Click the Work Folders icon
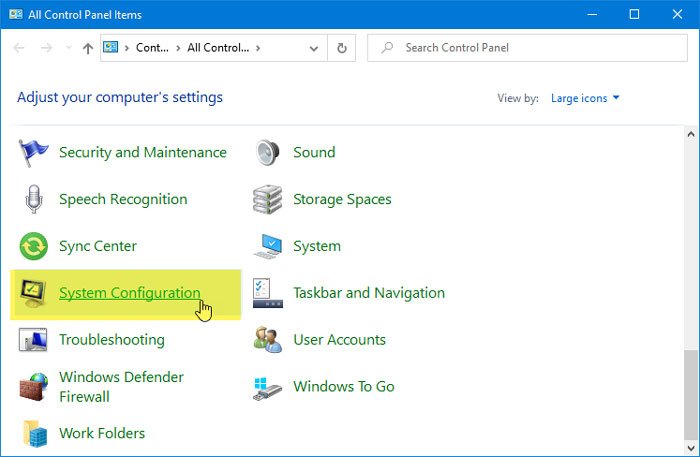This screenshot has height=457, width=700. [x=34, y=433]
